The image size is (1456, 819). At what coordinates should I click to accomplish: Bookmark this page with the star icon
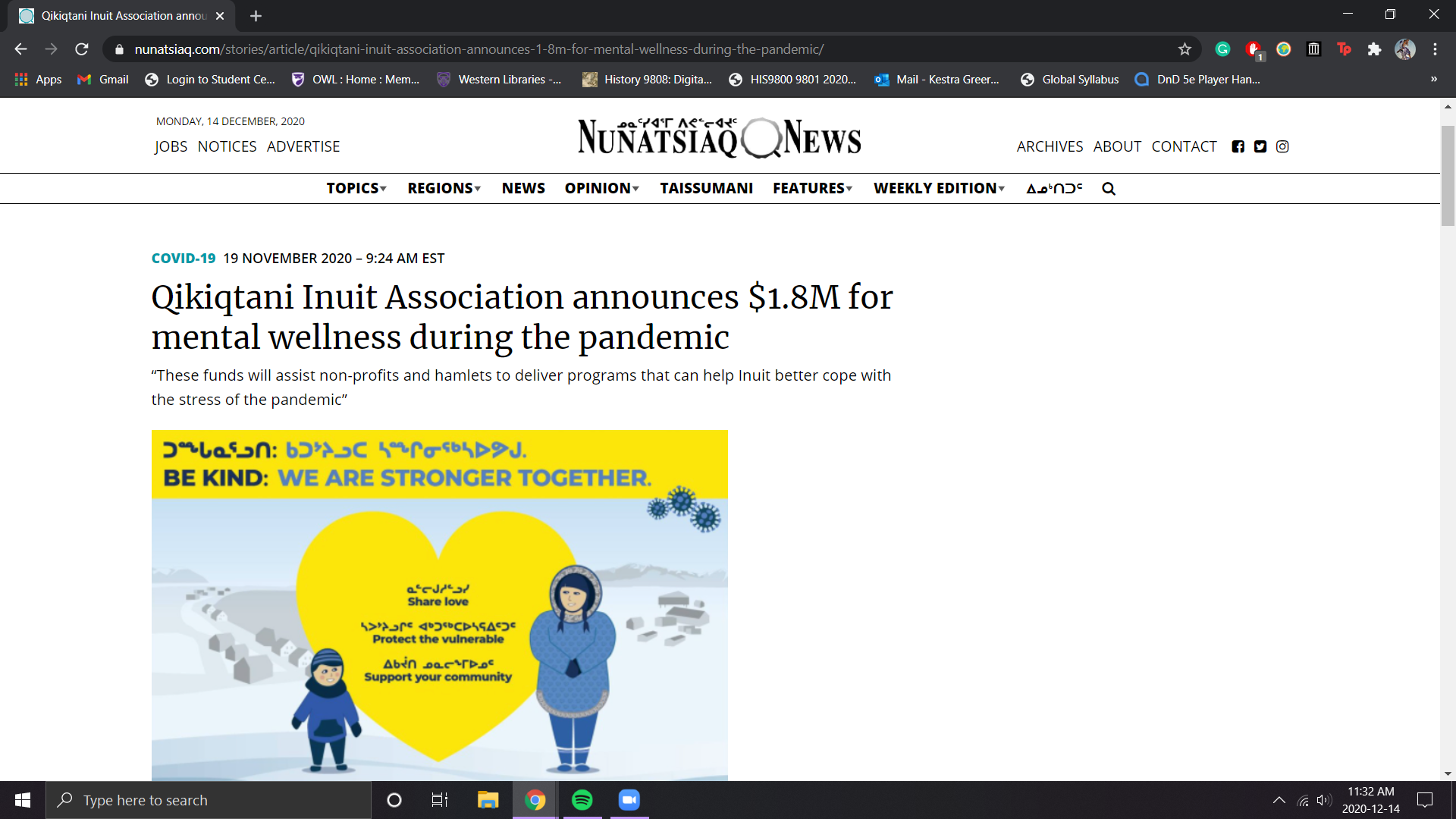1185,49
